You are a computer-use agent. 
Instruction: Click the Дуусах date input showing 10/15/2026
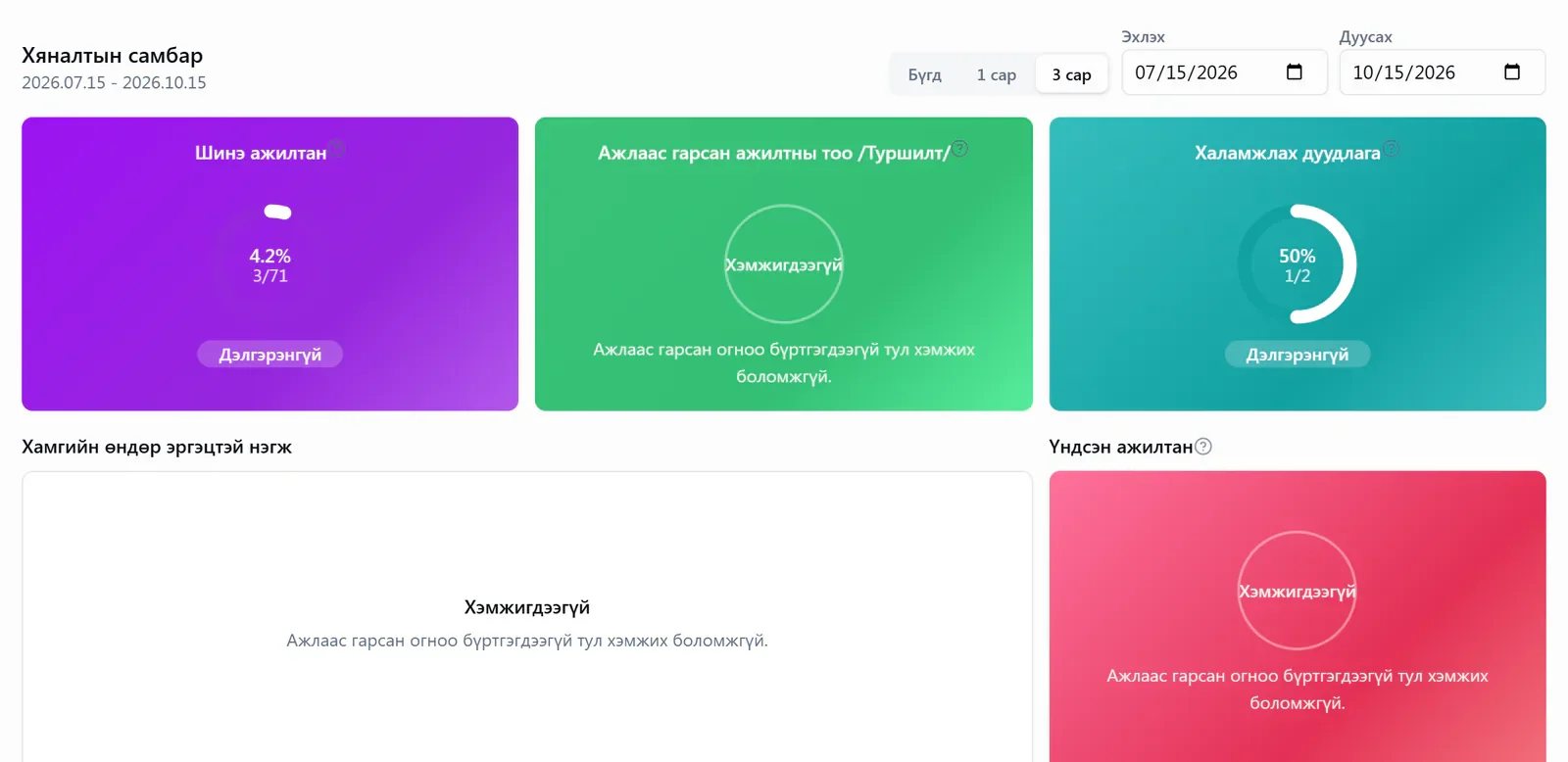[x=1442, y=72]
